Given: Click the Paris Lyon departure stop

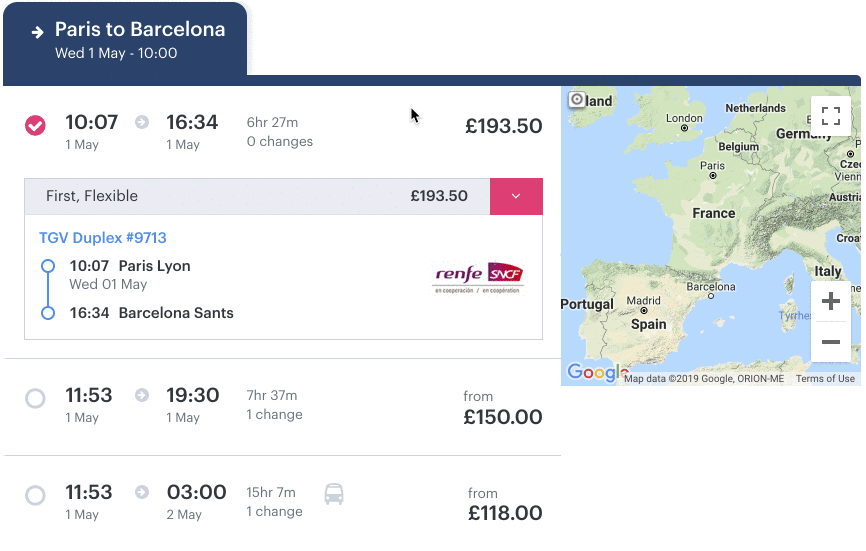Looking at the screenshot, I should click(x=154, y=266).
